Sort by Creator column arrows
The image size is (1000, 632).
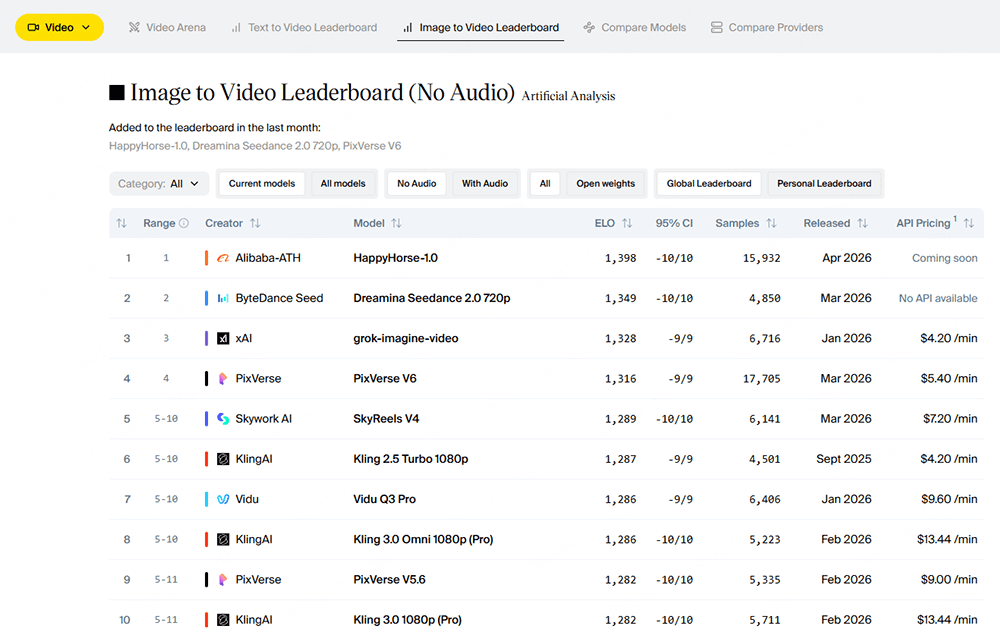[255, 223]
